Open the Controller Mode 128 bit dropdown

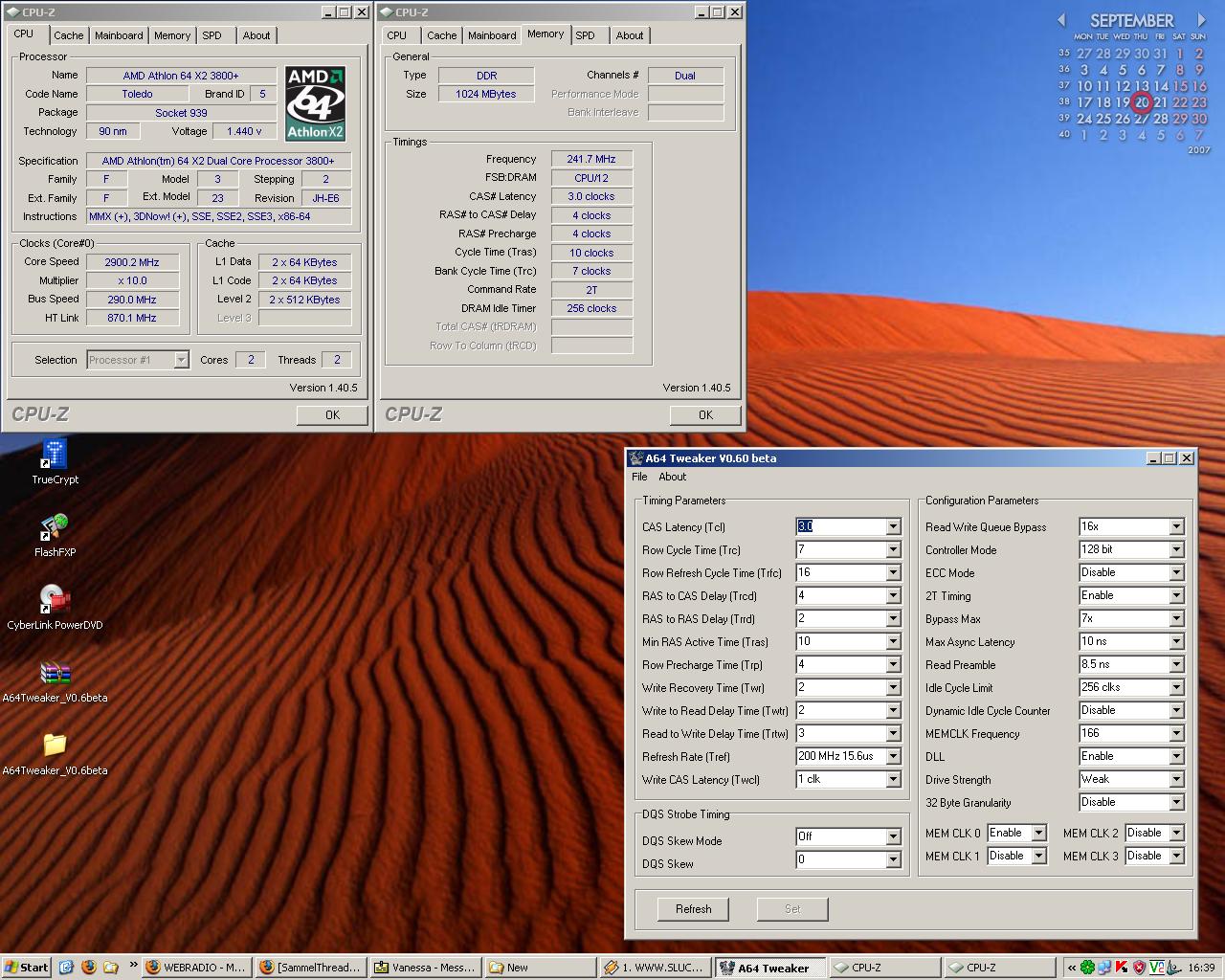[x=1176, y=549]
